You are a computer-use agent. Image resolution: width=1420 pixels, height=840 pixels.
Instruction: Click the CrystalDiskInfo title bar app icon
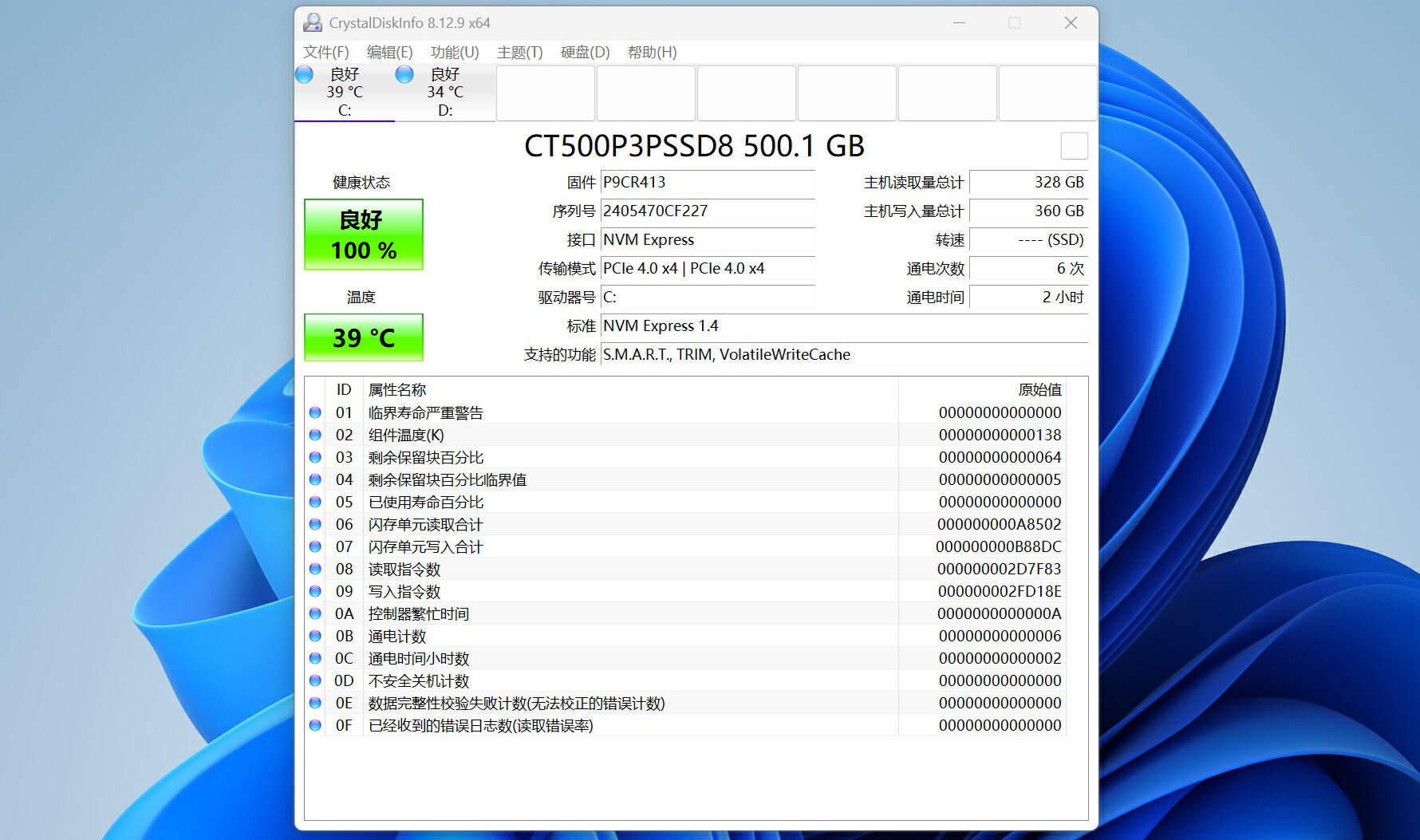[313, 22]
